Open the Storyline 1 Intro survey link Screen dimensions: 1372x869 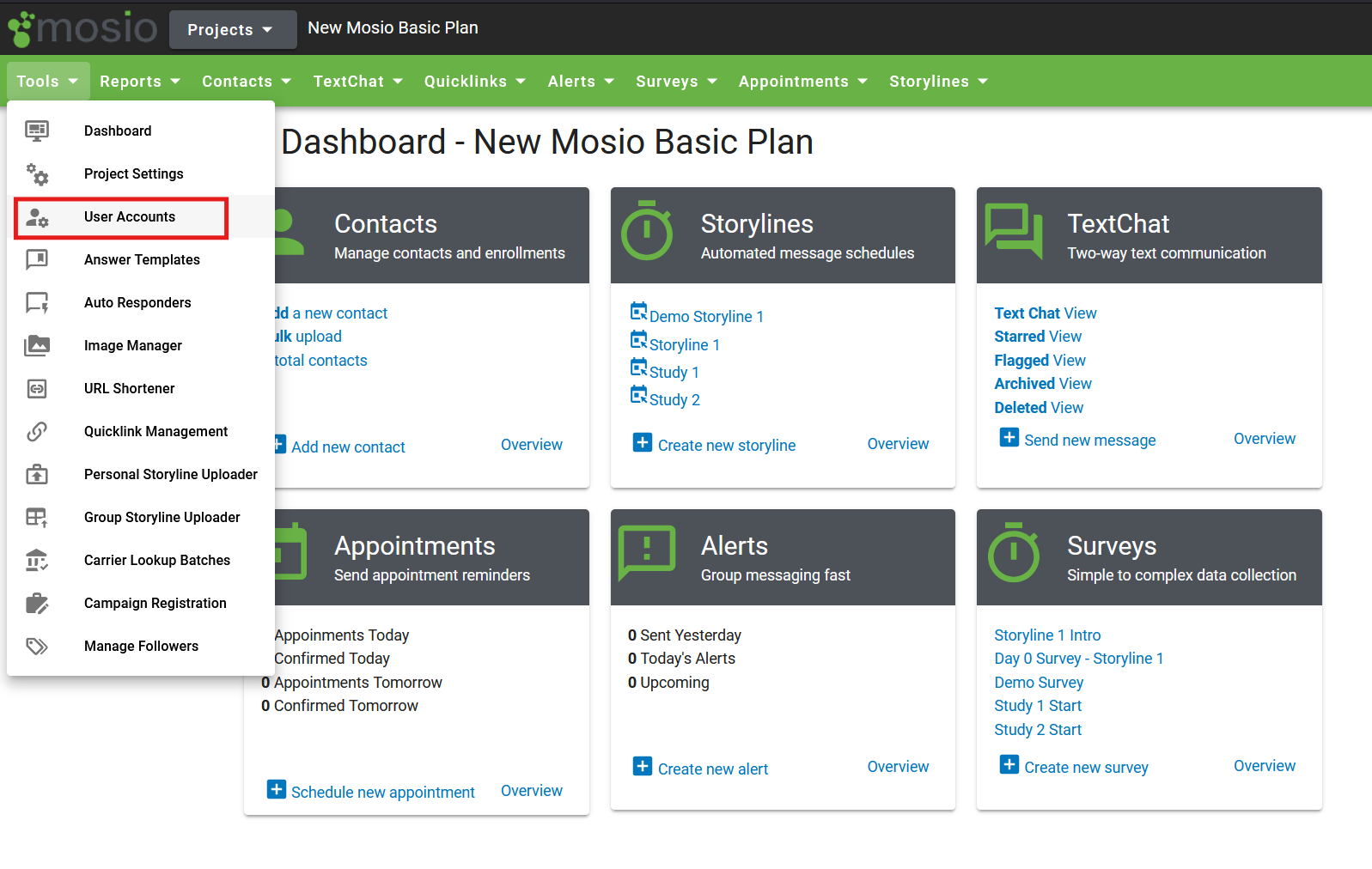(x=1047, y=635)
